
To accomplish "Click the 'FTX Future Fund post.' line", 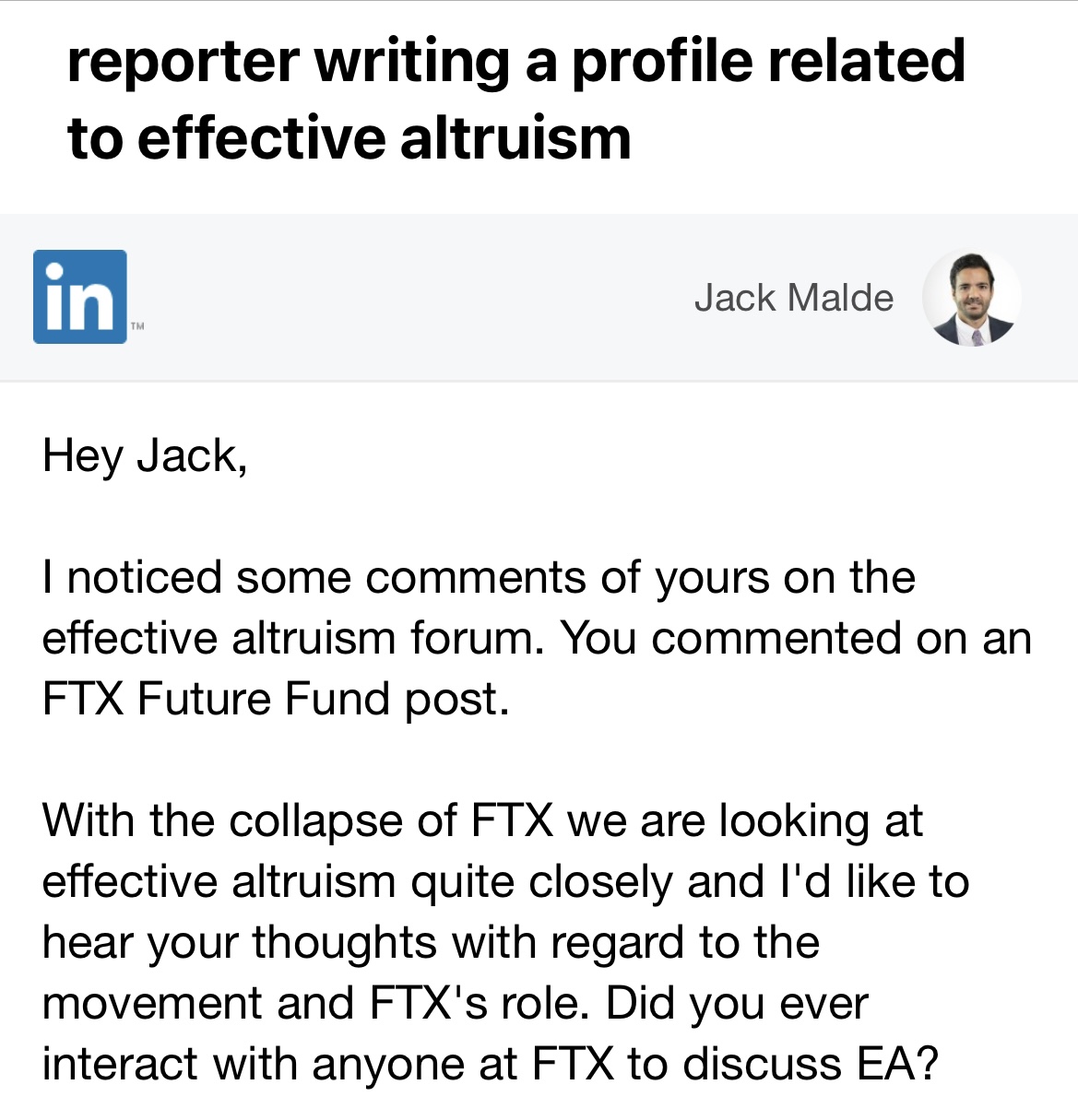I will coord(276,699).
